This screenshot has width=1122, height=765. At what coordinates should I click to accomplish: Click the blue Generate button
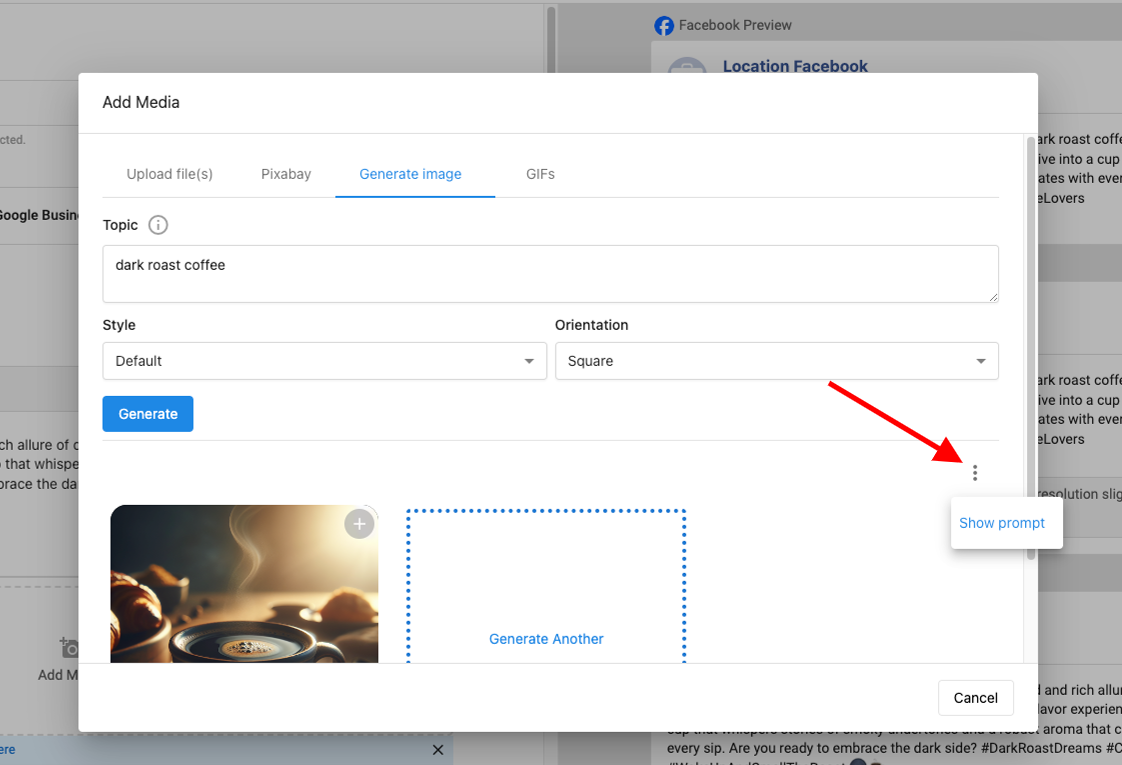pos(148,414)
